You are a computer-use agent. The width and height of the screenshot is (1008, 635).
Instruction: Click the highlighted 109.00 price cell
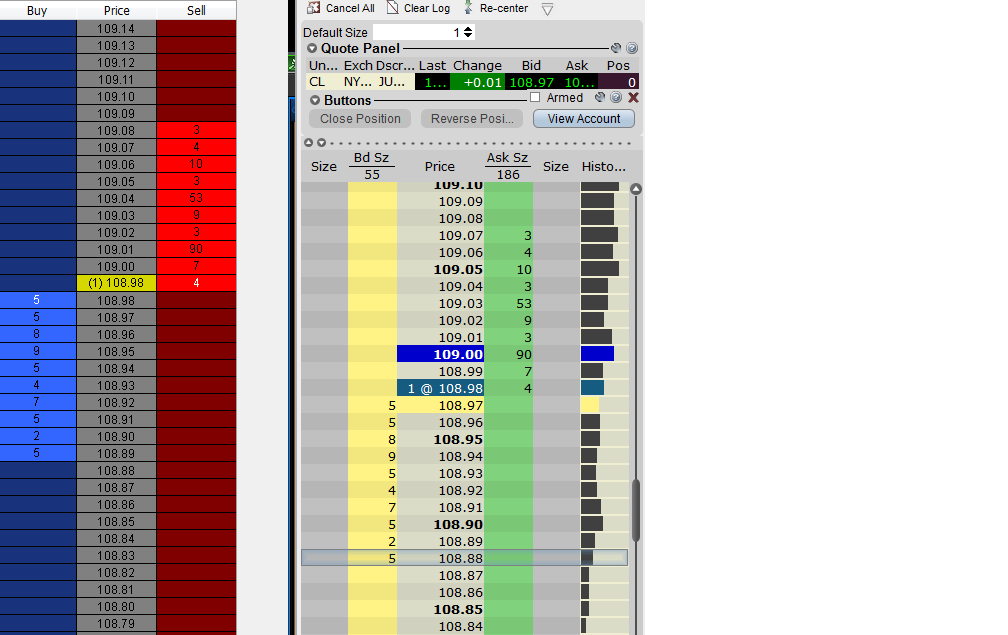pyautogui.click(x=440, y=354)
